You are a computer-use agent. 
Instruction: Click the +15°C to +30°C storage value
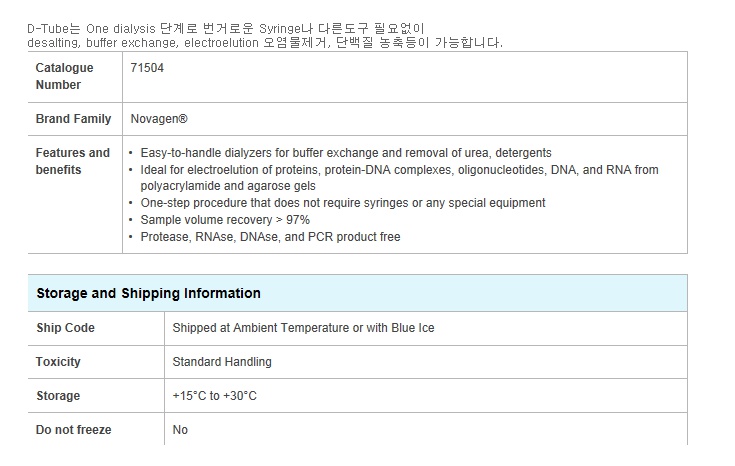point(214,396)
